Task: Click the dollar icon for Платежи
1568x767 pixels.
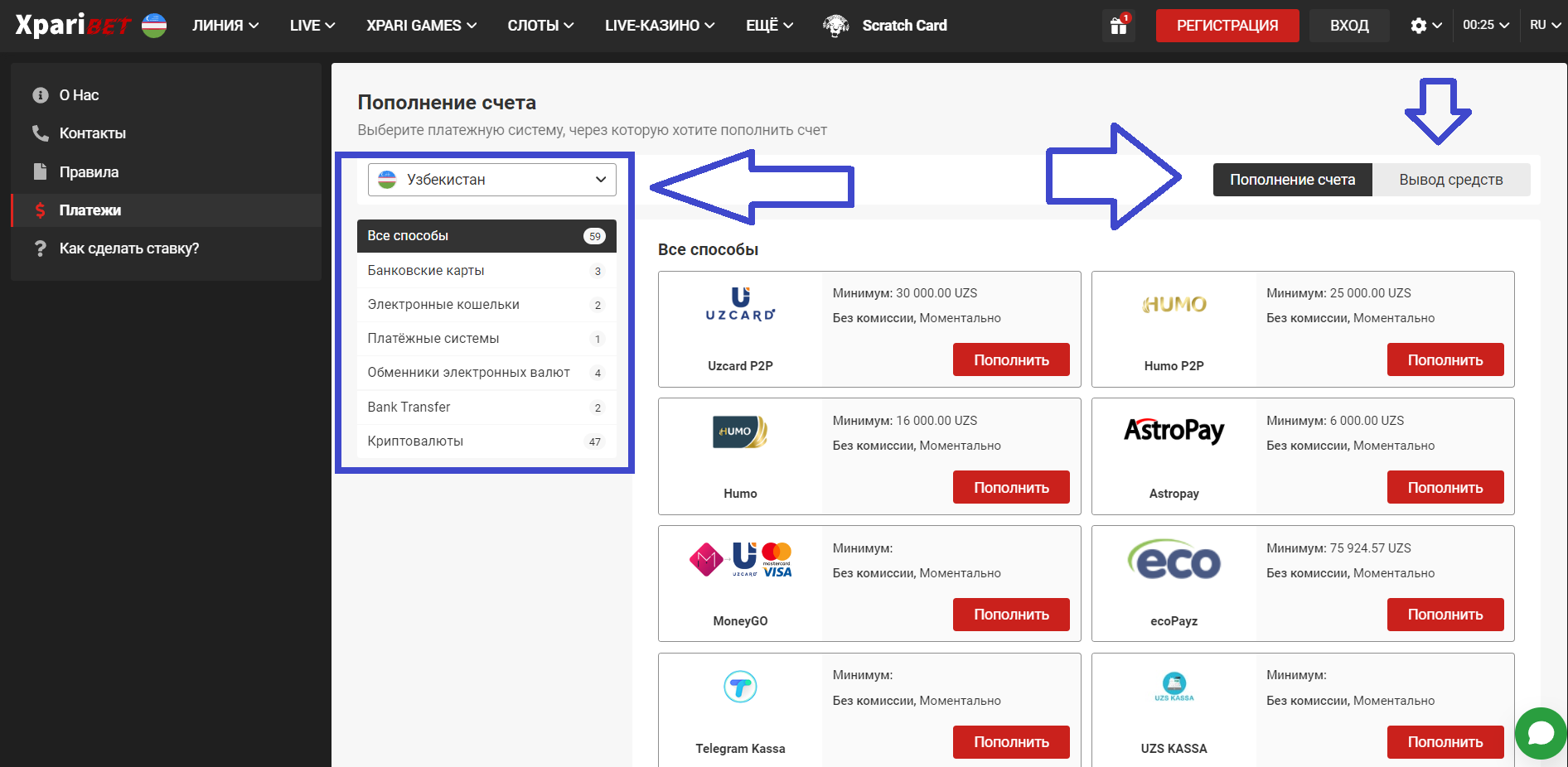Action: click(x=40, y=210)
